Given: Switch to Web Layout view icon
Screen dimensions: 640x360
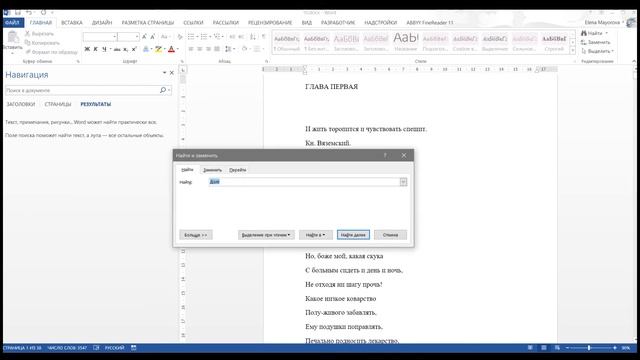Looking at the screenshot, I should coord(557,348).
